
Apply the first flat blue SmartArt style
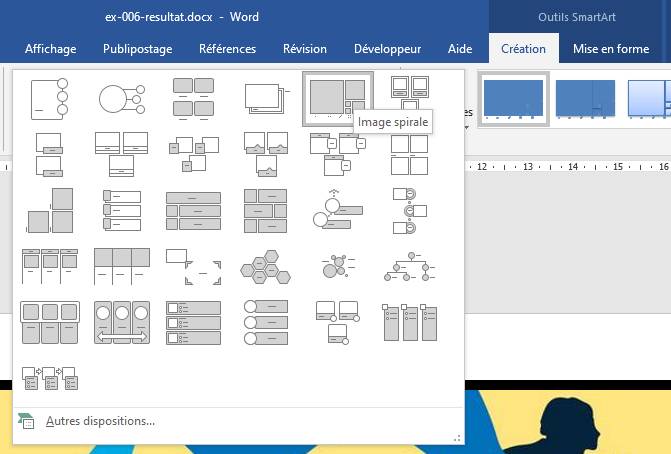tap(513, 99)
